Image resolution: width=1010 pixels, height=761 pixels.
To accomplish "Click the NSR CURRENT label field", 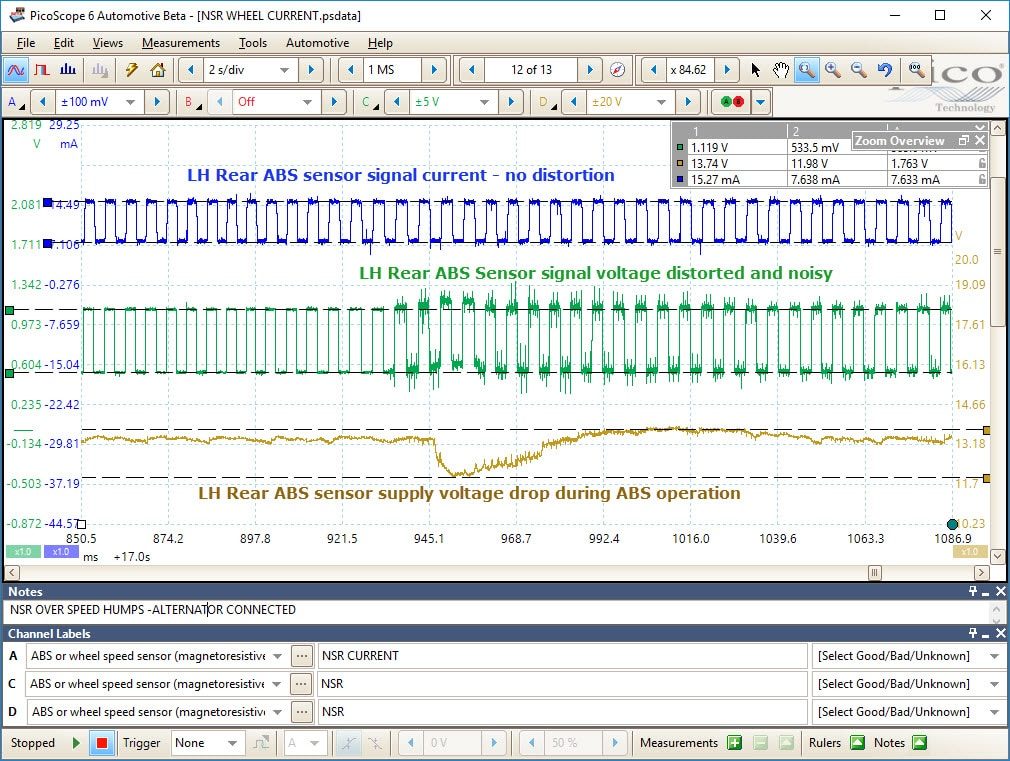I will [562, 656].
